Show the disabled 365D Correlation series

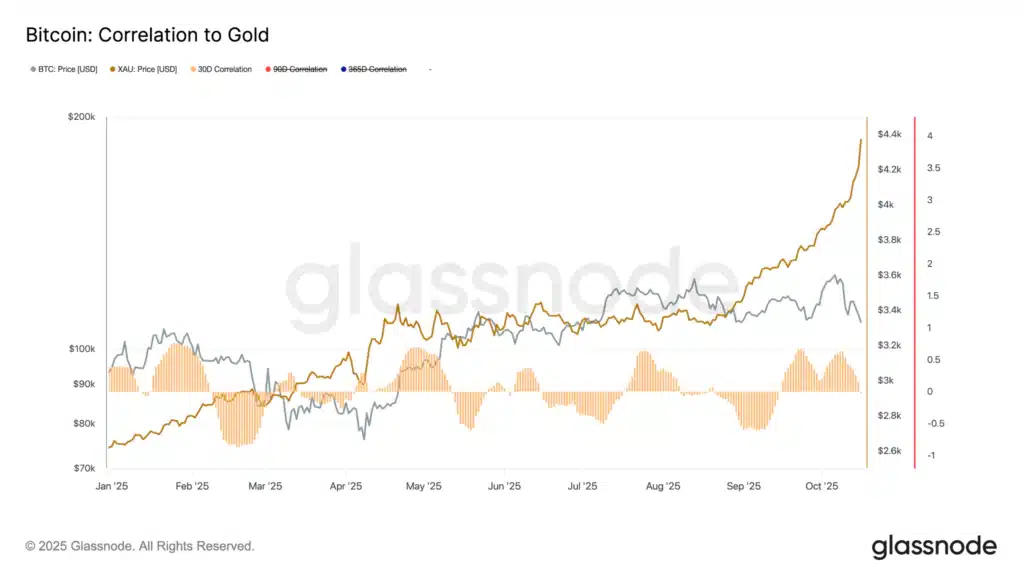[x=377, y=69]
